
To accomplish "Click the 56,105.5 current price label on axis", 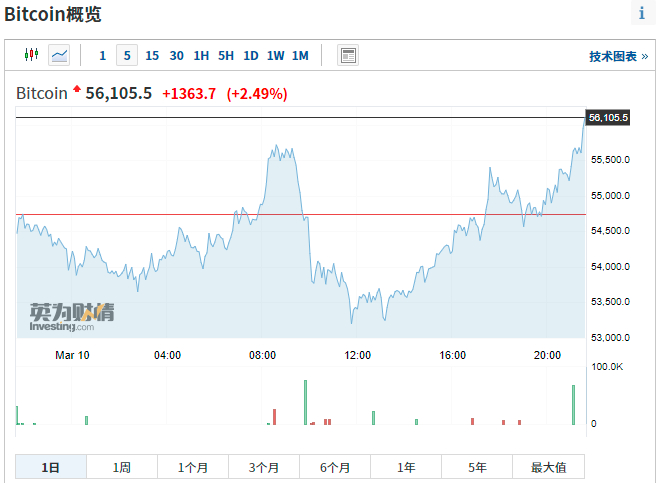I will coord(608,118).
